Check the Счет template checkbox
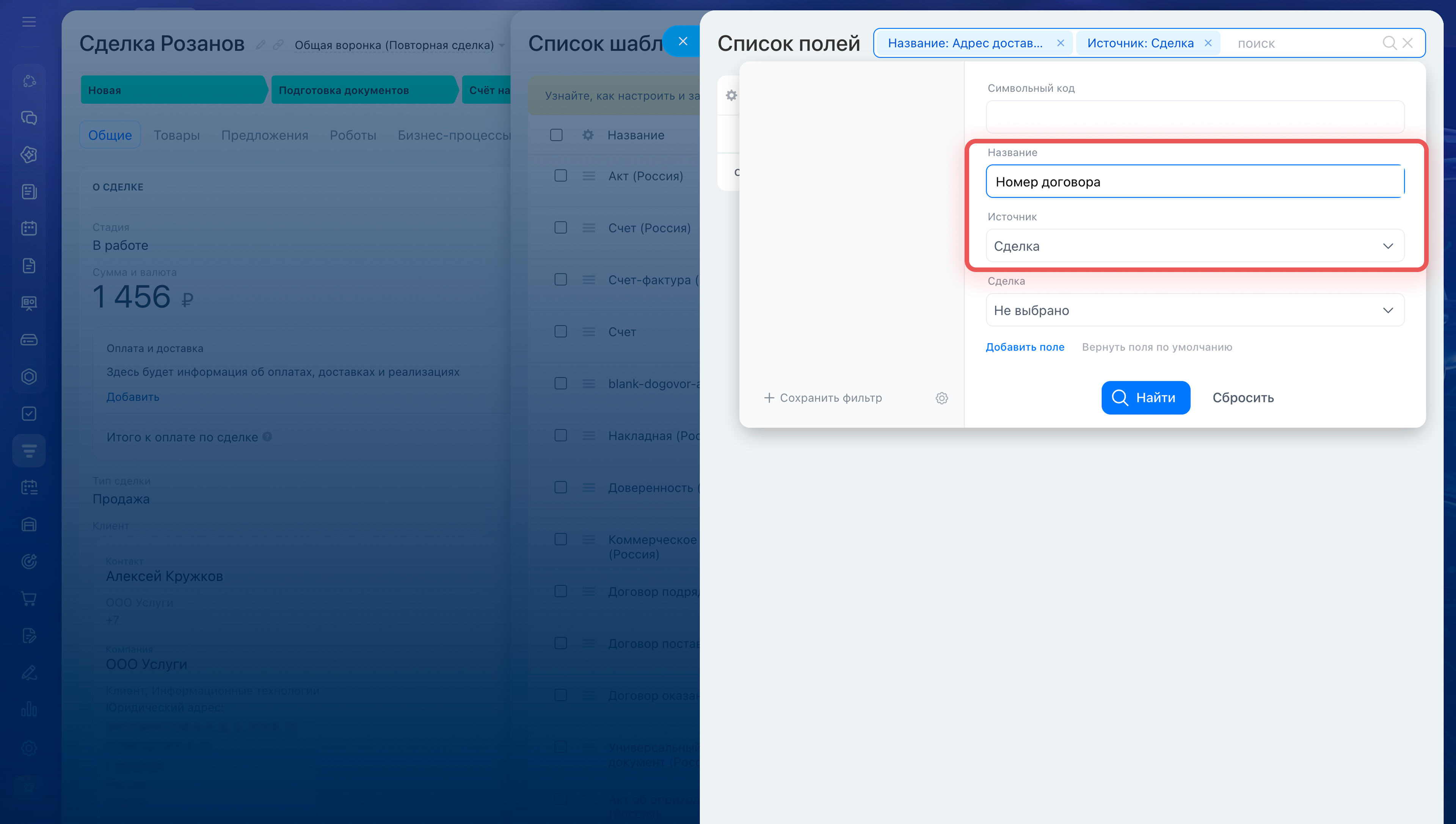The height and width of the screenshot is (824, 1456). coord(561,331)
